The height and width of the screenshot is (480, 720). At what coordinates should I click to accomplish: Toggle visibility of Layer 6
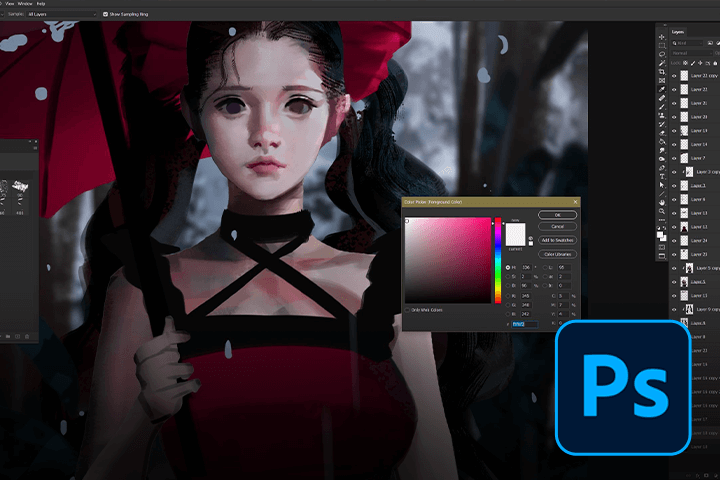click(674, 200)
